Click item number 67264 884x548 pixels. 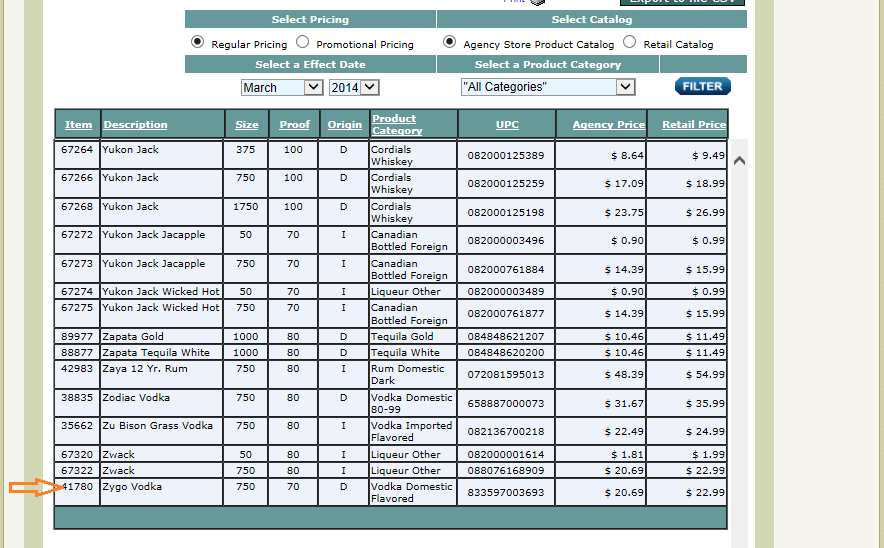[x=77, y=149]
